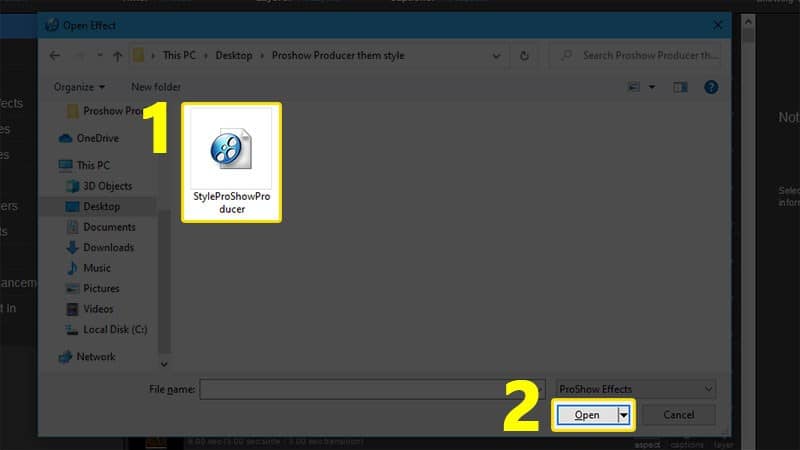
Task: Open the view options dropdown arrow
Action: point(652,87)
